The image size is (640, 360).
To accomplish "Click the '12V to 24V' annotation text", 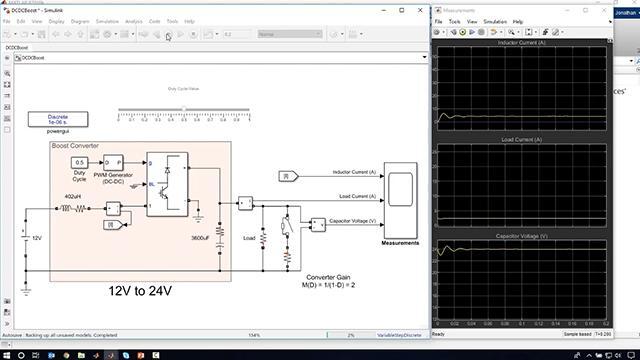I will tap(140, 291).
